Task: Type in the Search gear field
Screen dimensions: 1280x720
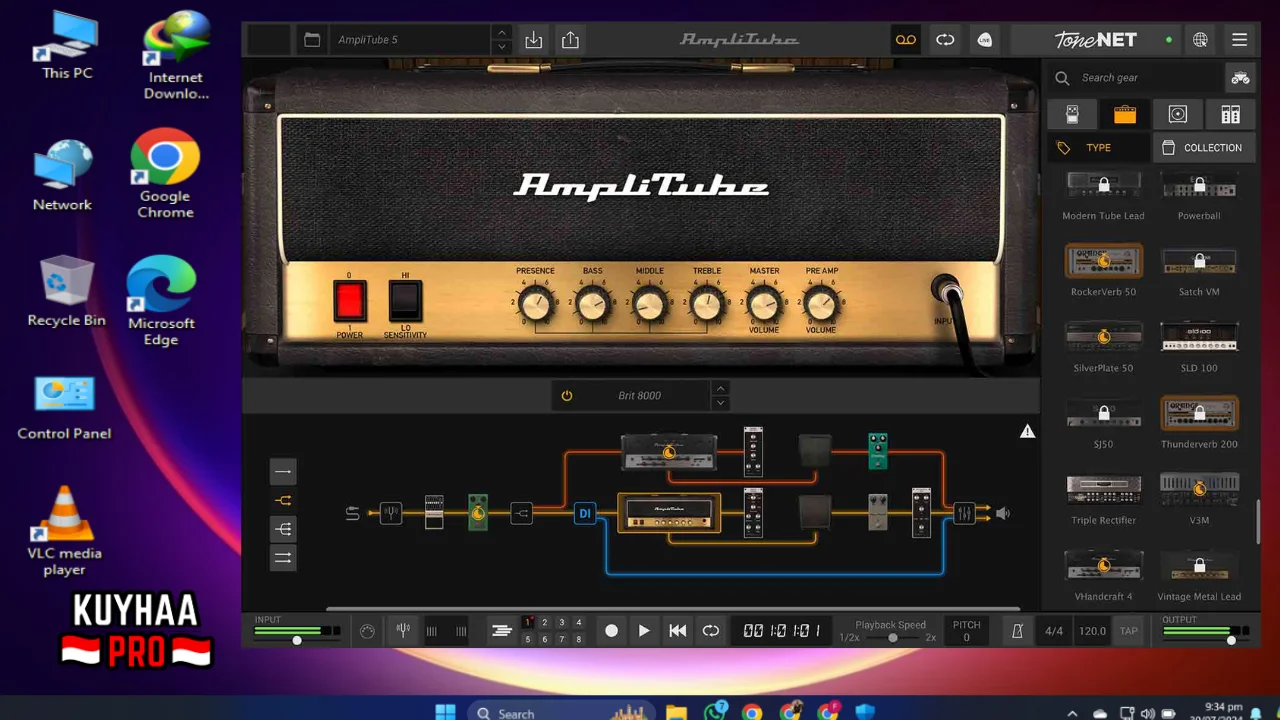Action: click(1135, 78)
